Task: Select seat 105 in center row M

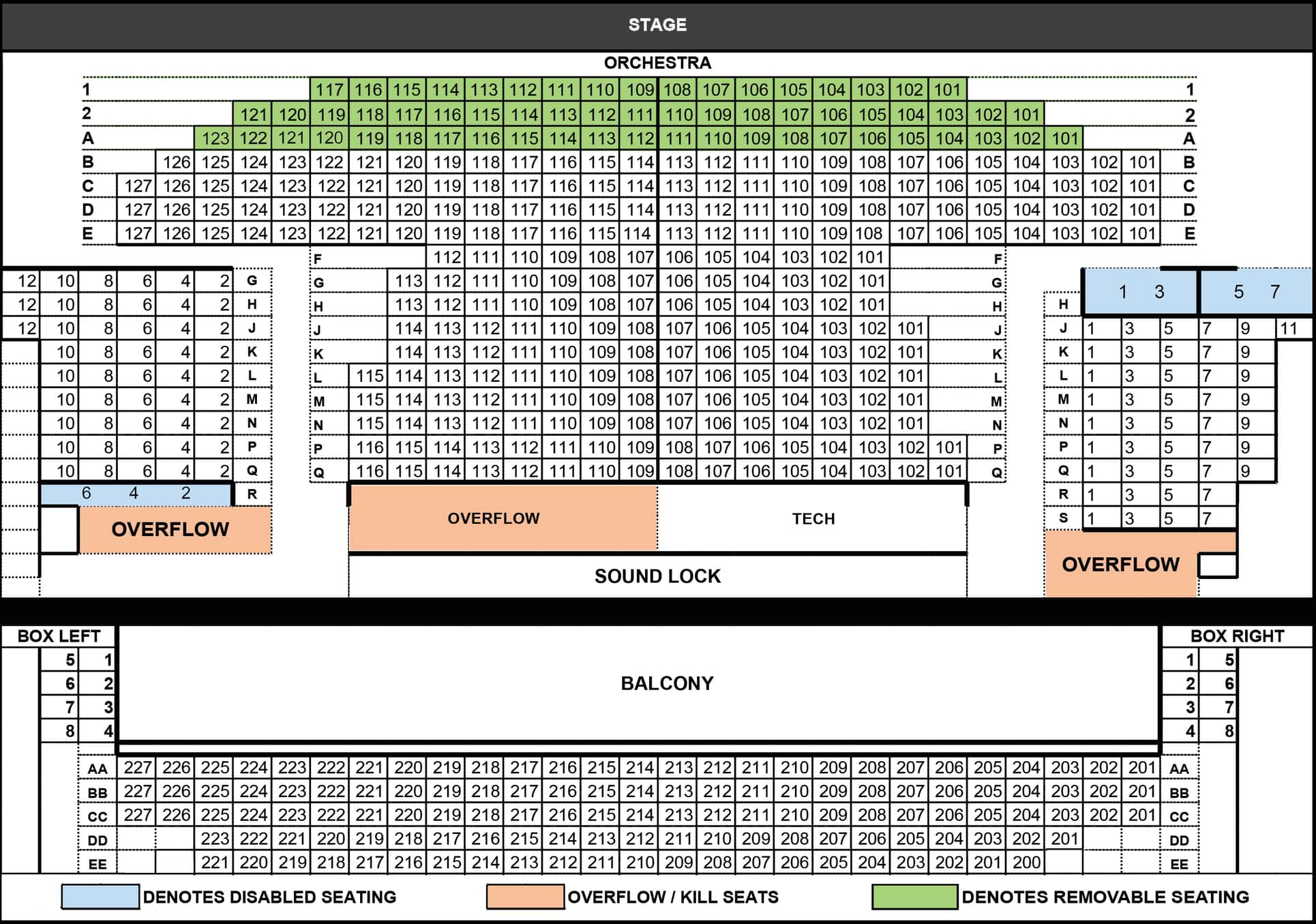Action: (756, 400)
